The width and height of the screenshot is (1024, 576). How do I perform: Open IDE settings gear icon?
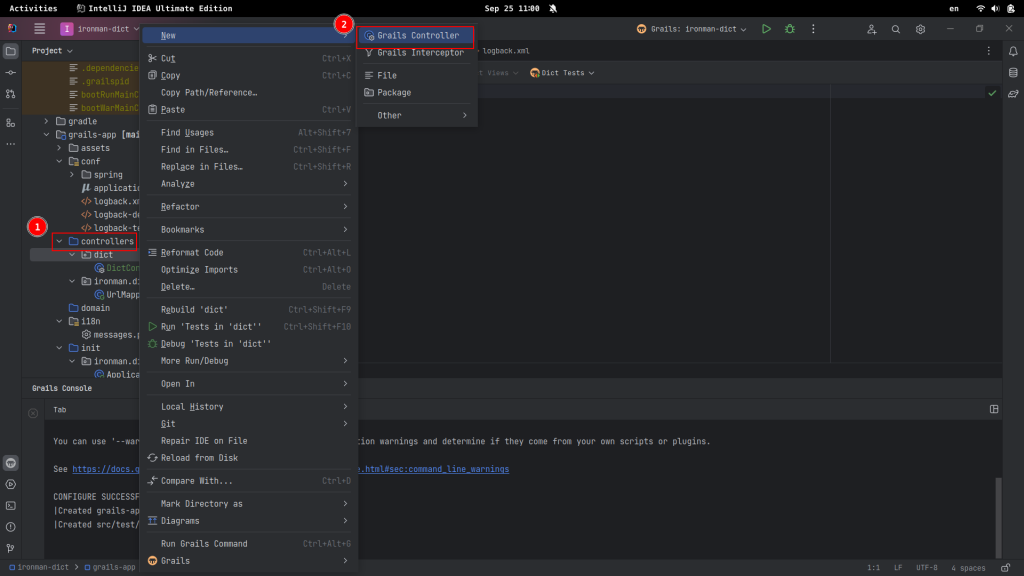pos(920,29)
